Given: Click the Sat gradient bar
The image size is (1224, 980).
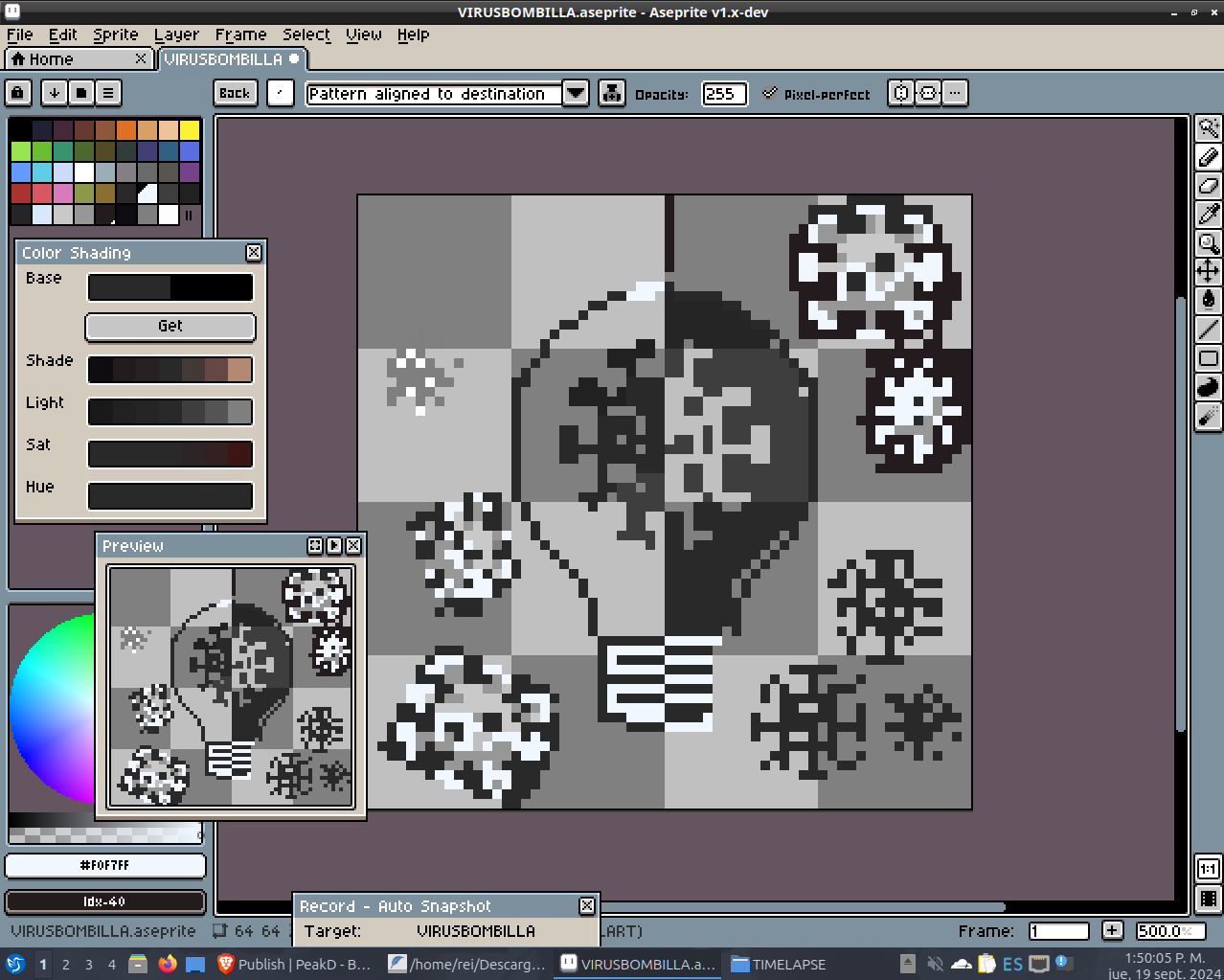Looking at the screenshot, I should click(170, 454).
